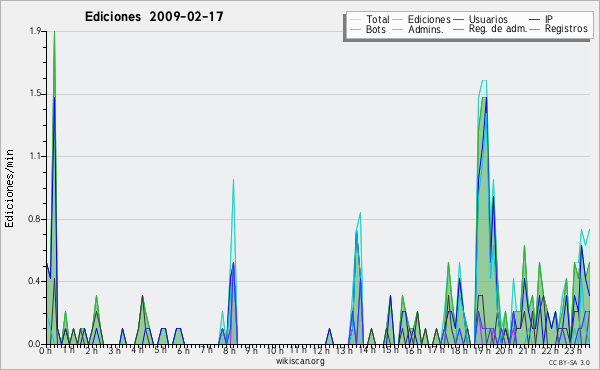This screenshot has width=600, height=370.
Task: Click the 'CC BY-SA 3.0' license text
Action: click(x=569, y=362)
